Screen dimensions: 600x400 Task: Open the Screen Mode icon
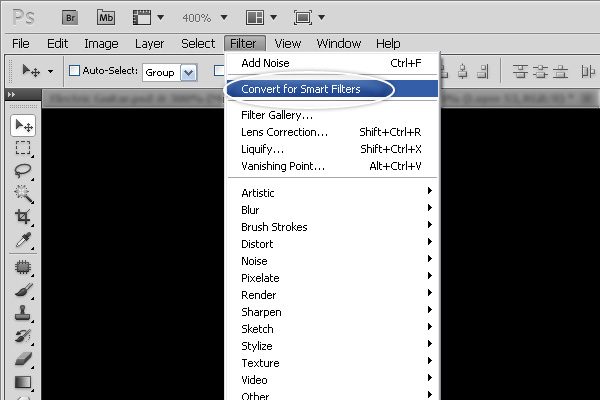tap(303, 18)
